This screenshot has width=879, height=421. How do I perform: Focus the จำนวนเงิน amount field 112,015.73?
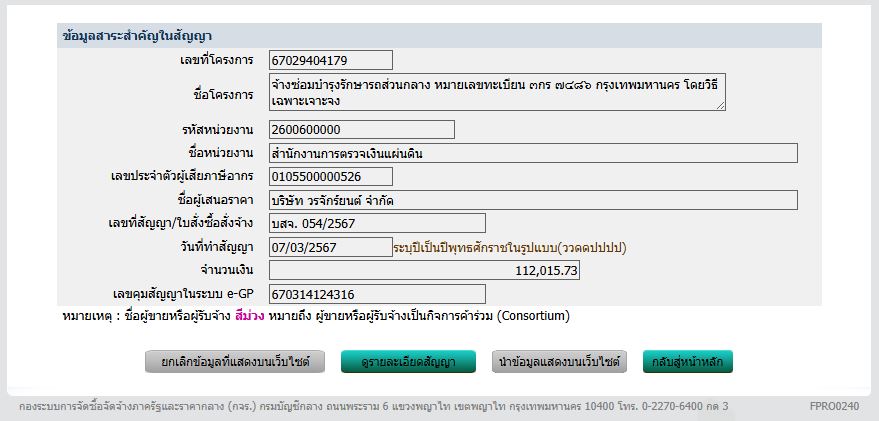(x=424, y=270)
